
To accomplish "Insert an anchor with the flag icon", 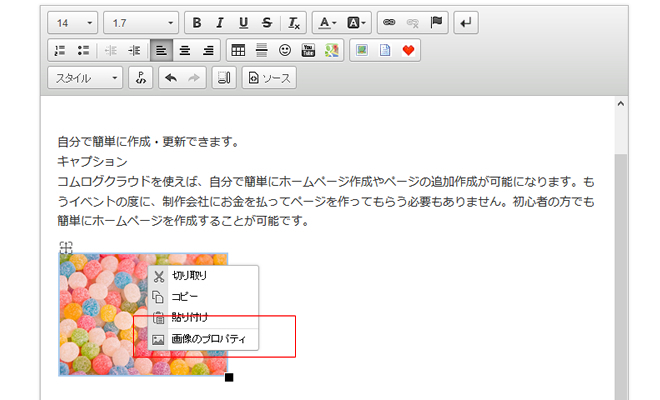I will pyautogui.click(x=435, y=22).
